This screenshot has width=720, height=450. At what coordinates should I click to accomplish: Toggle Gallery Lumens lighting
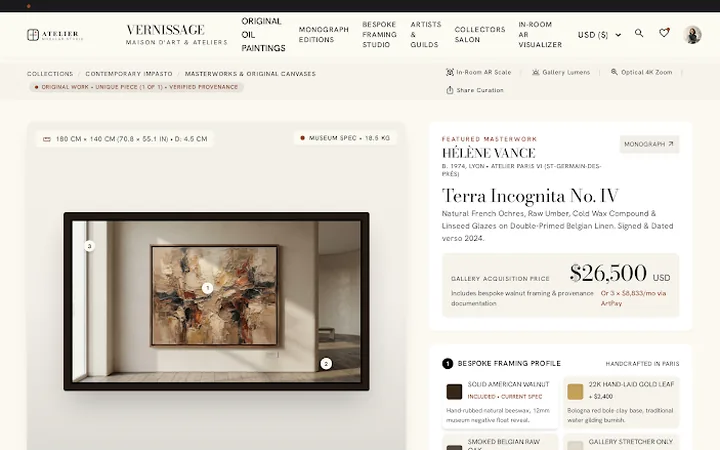[561, 72]
